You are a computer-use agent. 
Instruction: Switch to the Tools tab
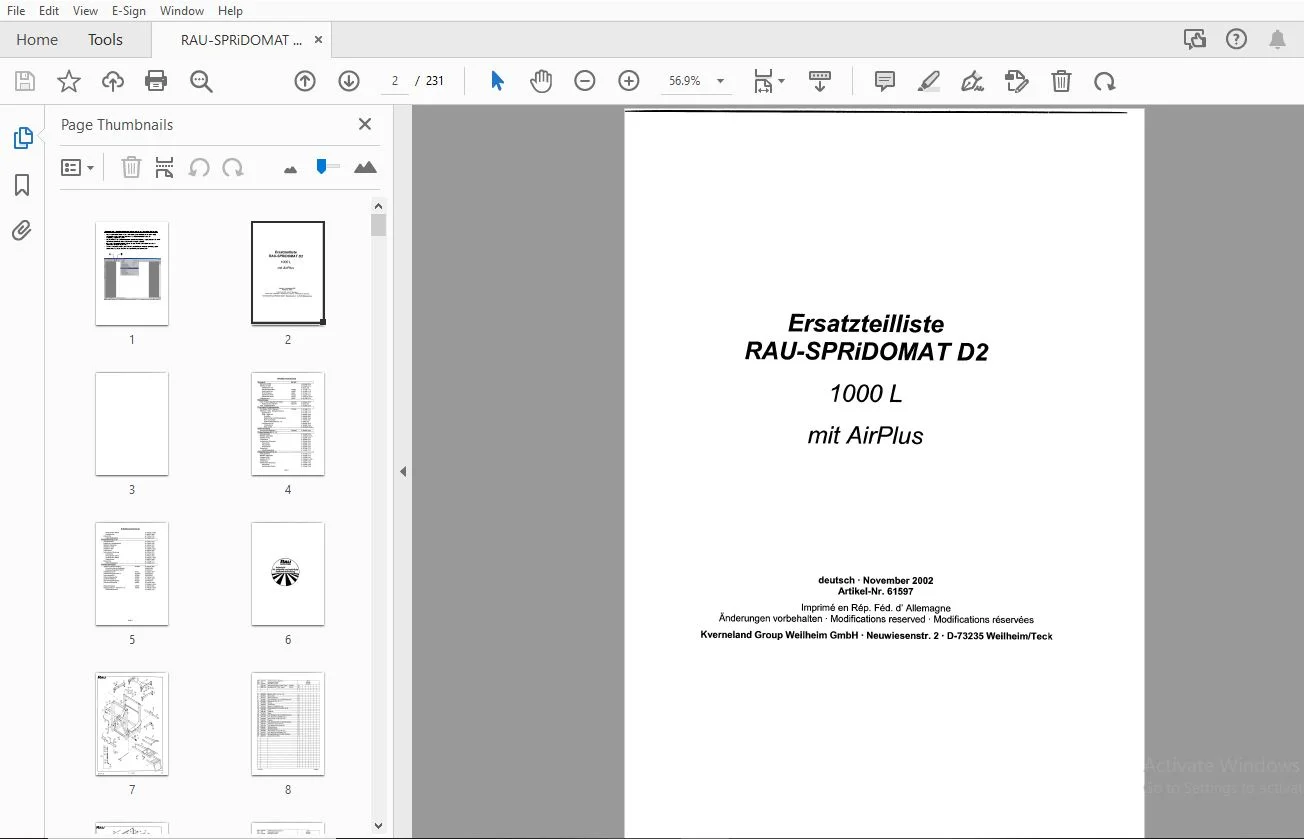[105, 40]
